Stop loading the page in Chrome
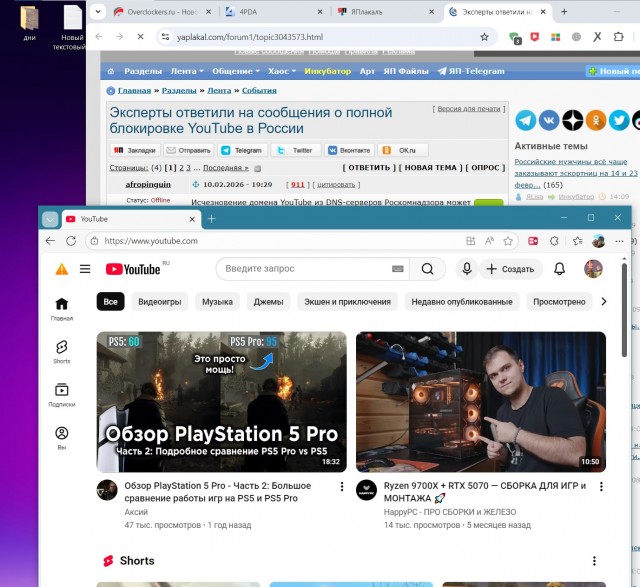This screenshot has width=640, height=587. click(140, 37)
